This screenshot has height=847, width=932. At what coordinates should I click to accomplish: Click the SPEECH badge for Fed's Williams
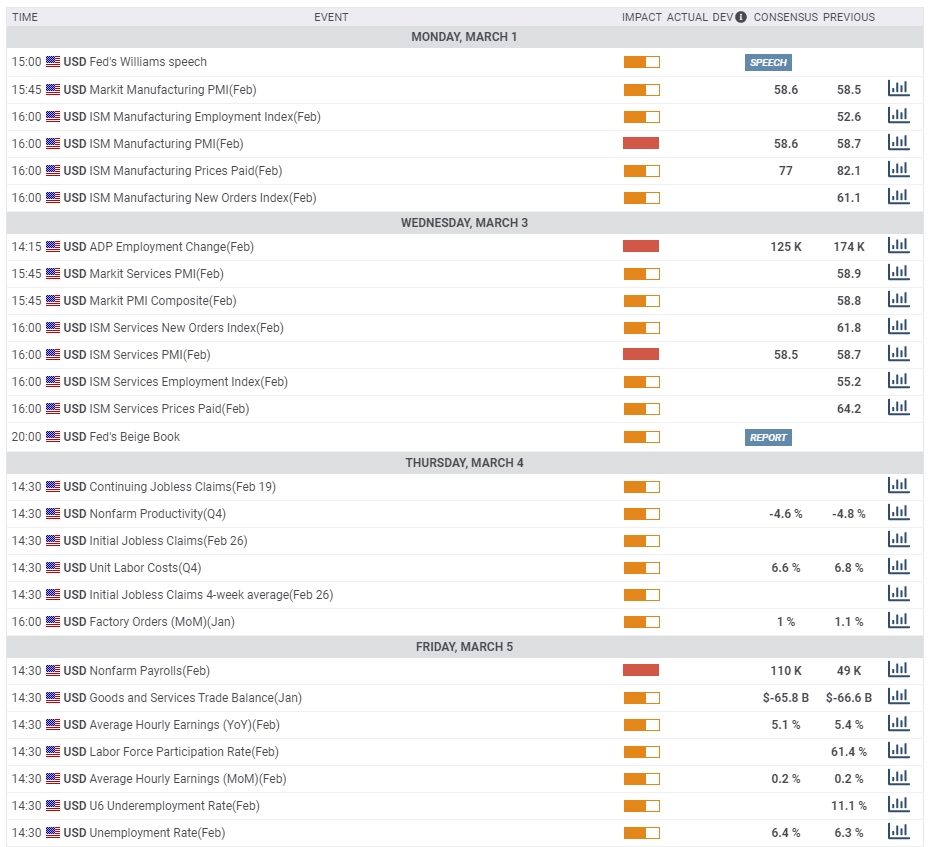point(768,62)
